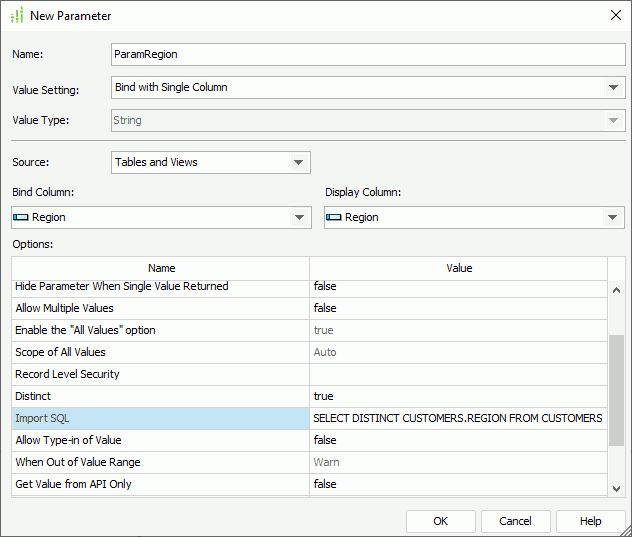Click OK to confirm the parameter

click(440, 521)
